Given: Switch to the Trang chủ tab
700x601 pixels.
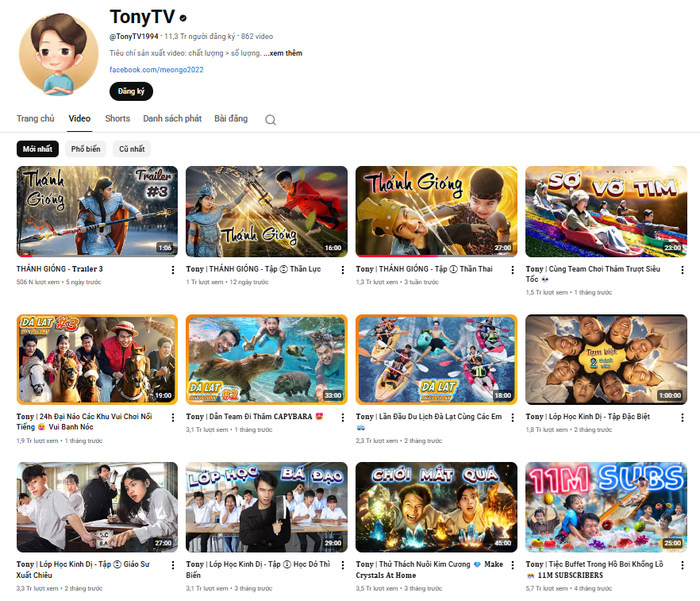Looking at the screenshot, I should pyautogui.click(x=35, y=119).
